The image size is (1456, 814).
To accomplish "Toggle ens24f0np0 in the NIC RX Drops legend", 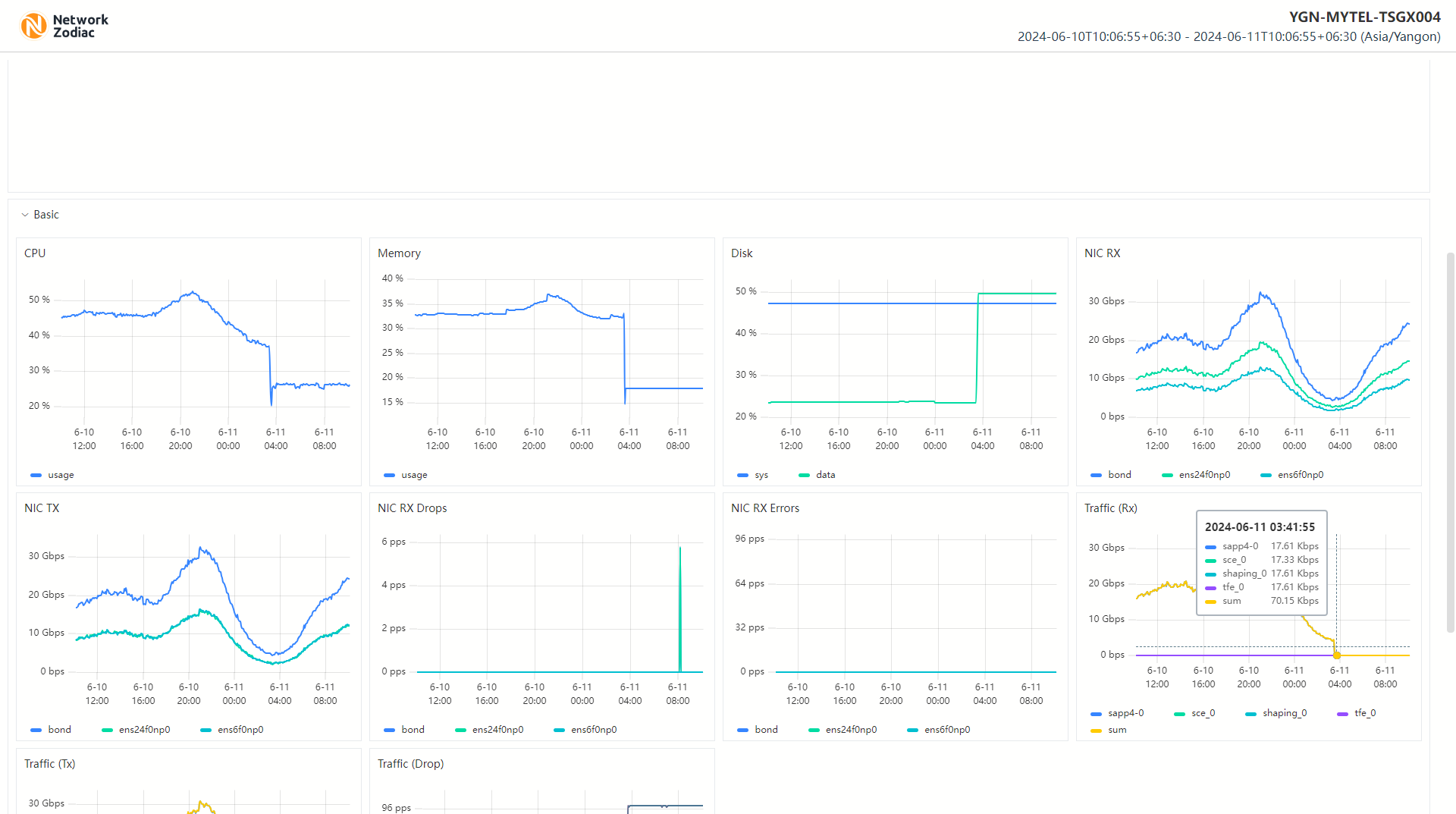I will coord(489,730).
